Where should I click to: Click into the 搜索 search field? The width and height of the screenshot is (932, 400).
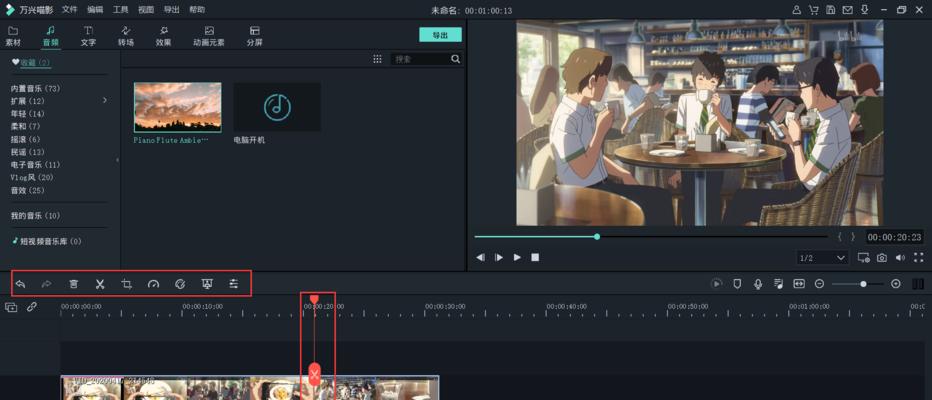421,59
